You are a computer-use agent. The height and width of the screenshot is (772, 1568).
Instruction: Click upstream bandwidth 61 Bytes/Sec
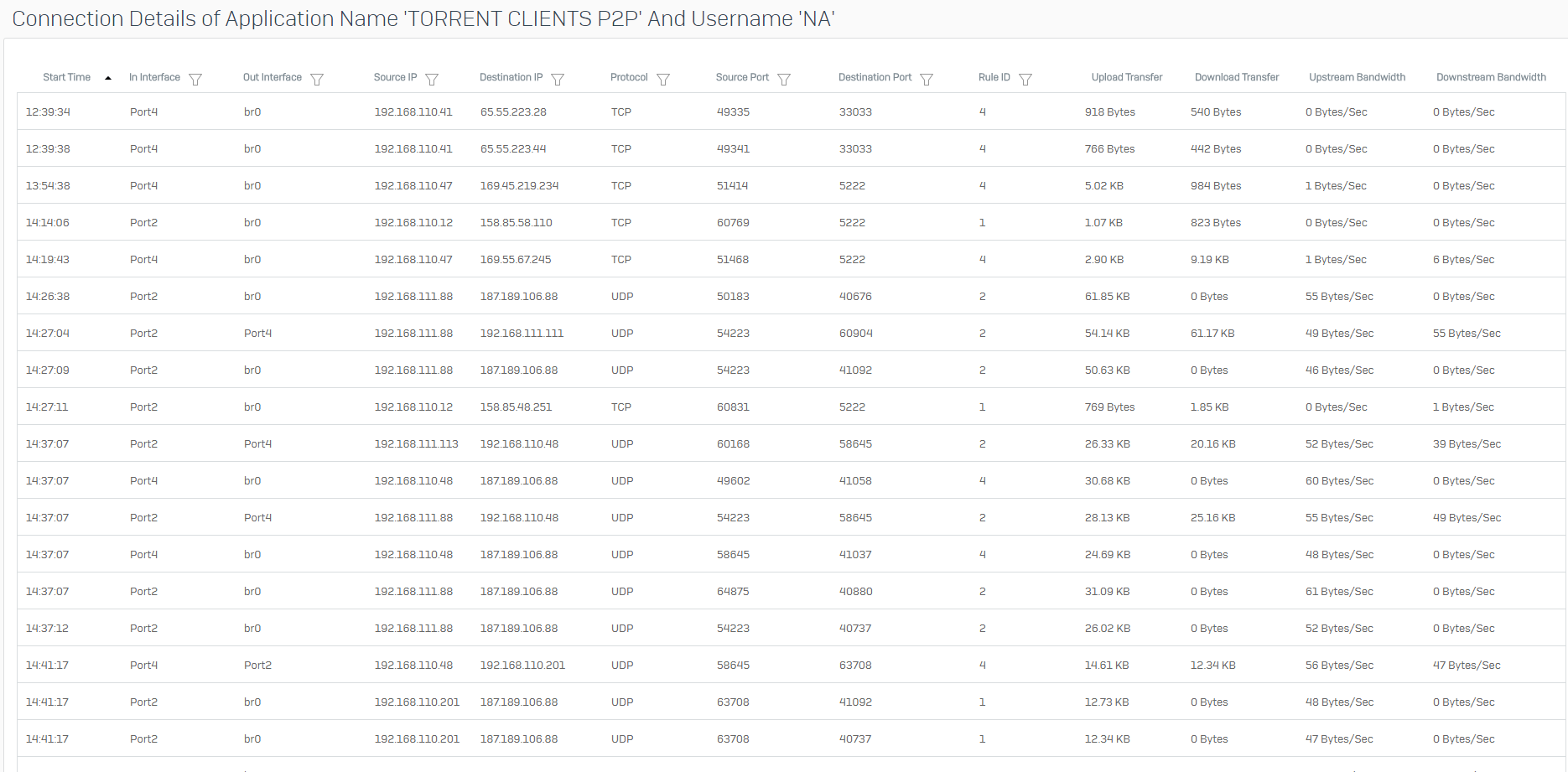point(1339,591)
